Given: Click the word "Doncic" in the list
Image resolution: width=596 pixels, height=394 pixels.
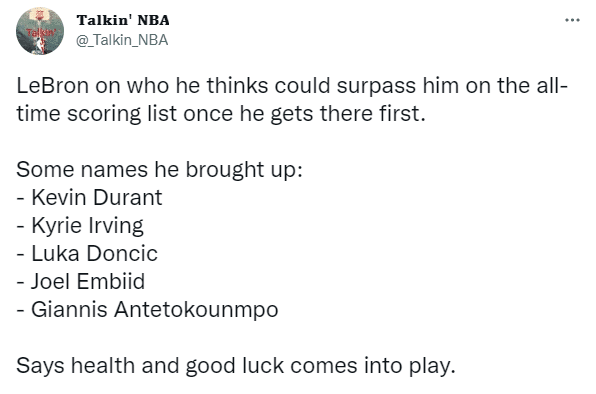Looking at the screenshot, I should click(x=122, y=253).
